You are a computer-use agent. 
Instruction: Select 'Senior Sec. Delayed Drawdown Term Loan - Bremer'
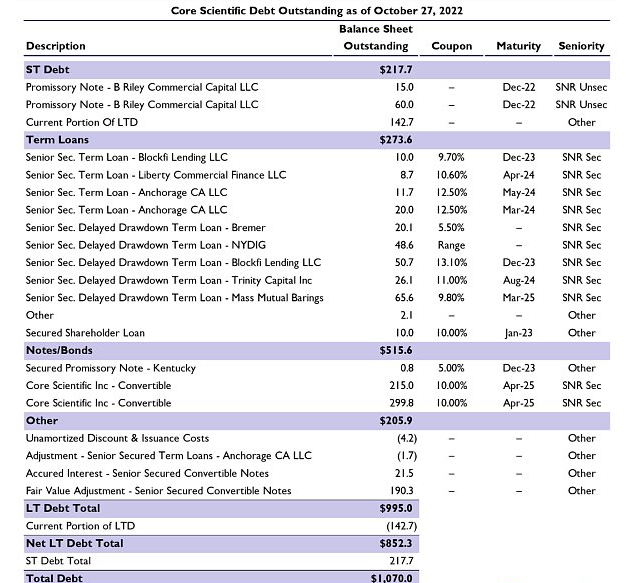tap(145, 228)
